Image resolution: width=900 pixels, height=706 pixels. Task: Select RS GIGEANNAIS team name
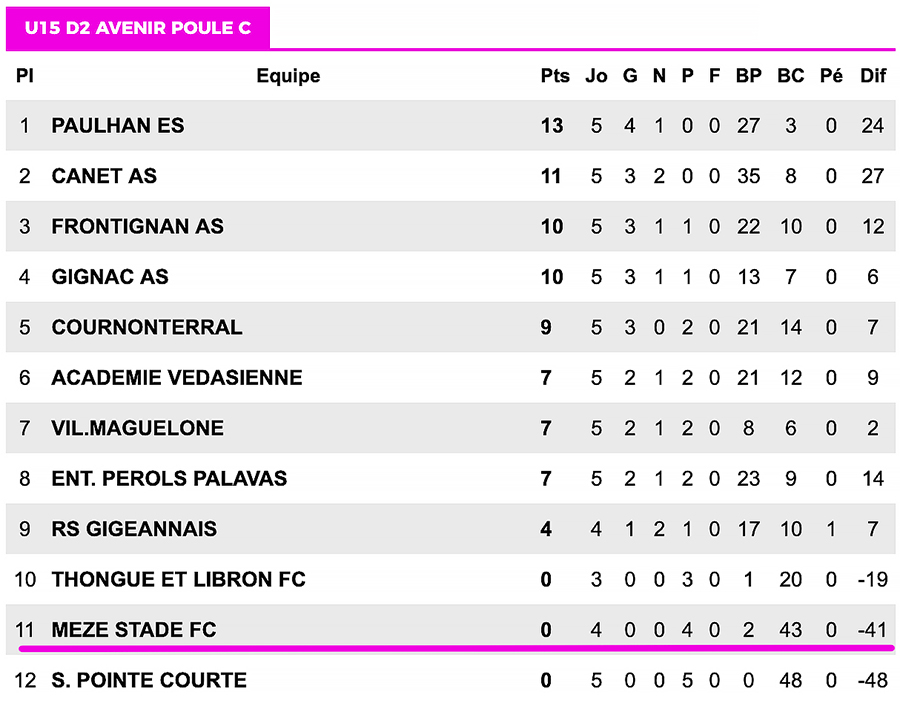click(134, 529)
